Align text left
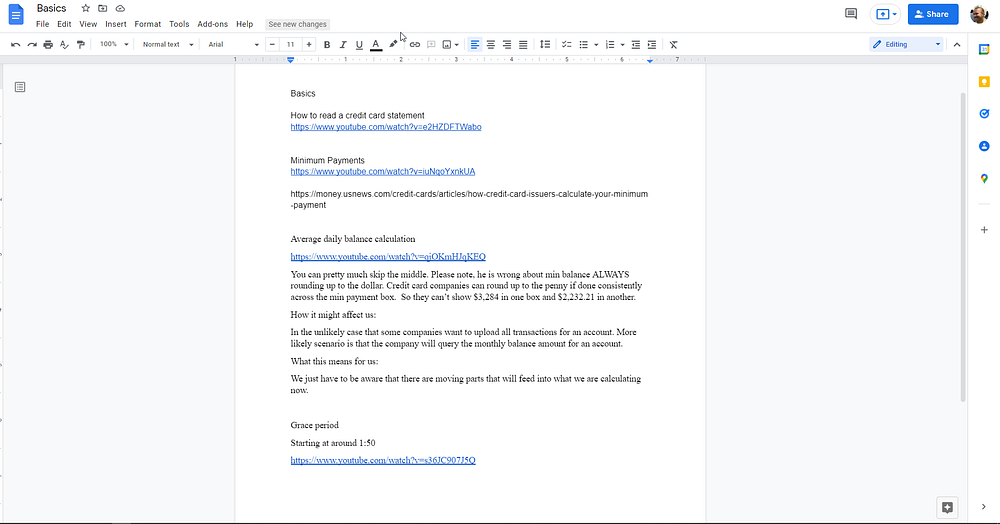This screenshot has height=524, width=1000. (474, 45)
